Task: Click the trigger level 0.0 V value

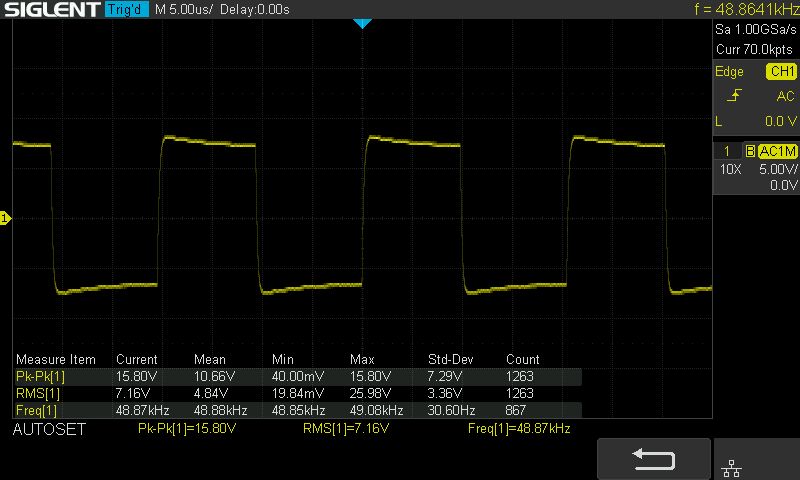Action: 781,121
